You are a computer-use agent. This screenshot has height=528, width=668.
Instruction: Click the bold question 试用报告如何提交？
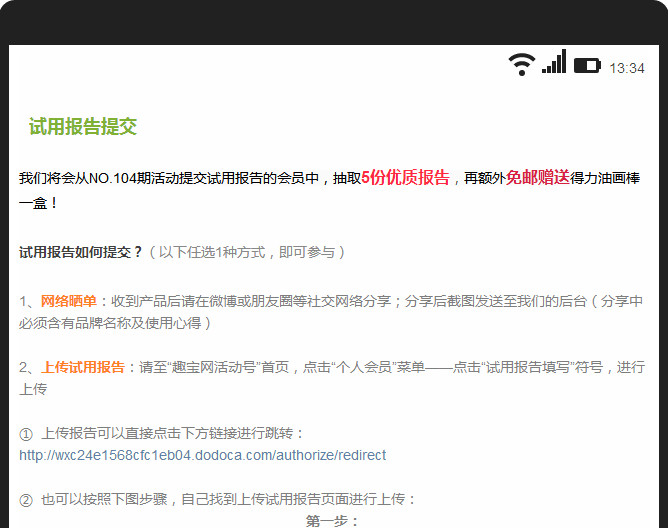pyautogui.click(x=81, y=252)
